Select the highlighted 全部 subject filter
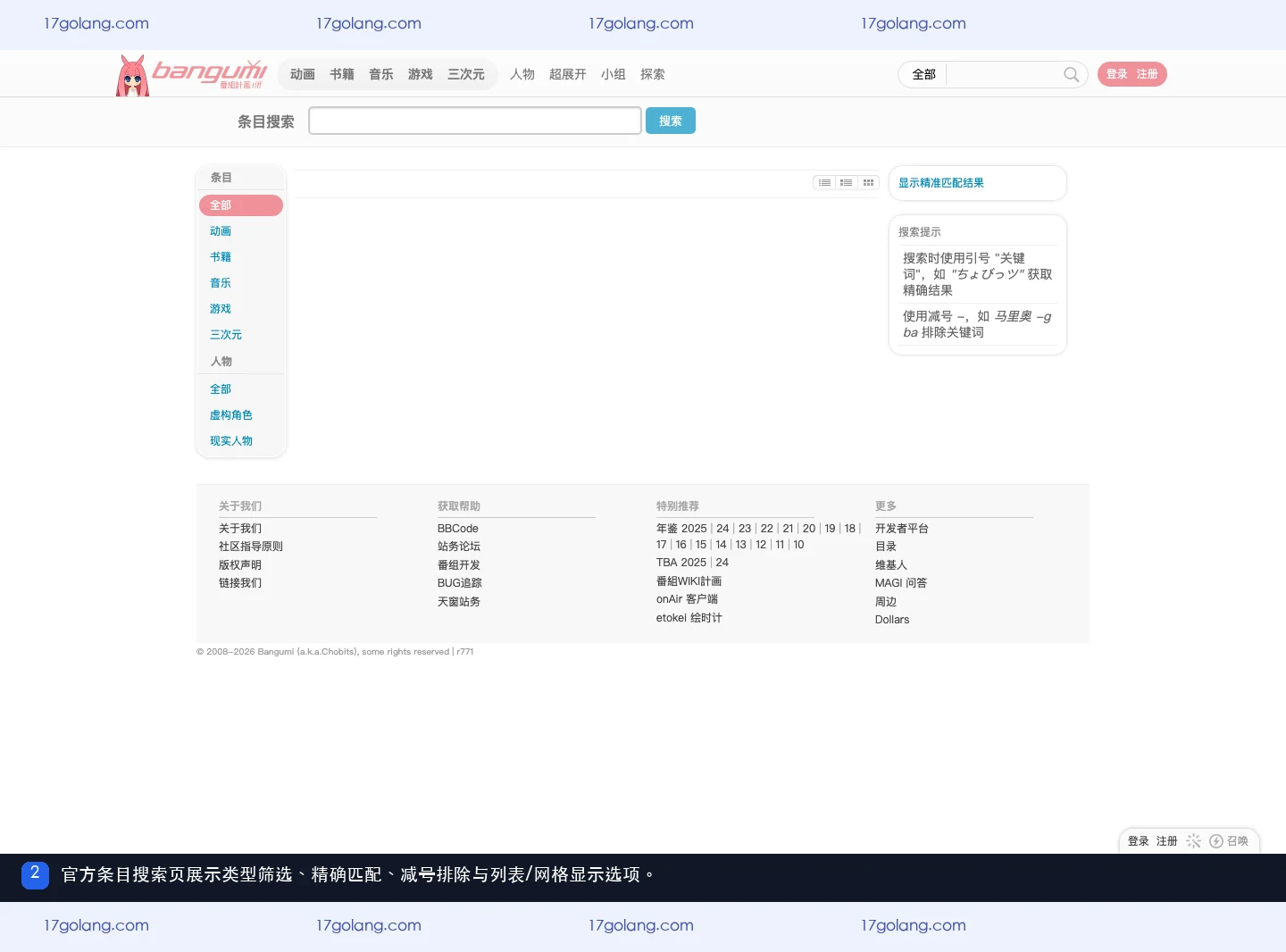This screenshot has height=952, width=1286. tap(241, 205)
